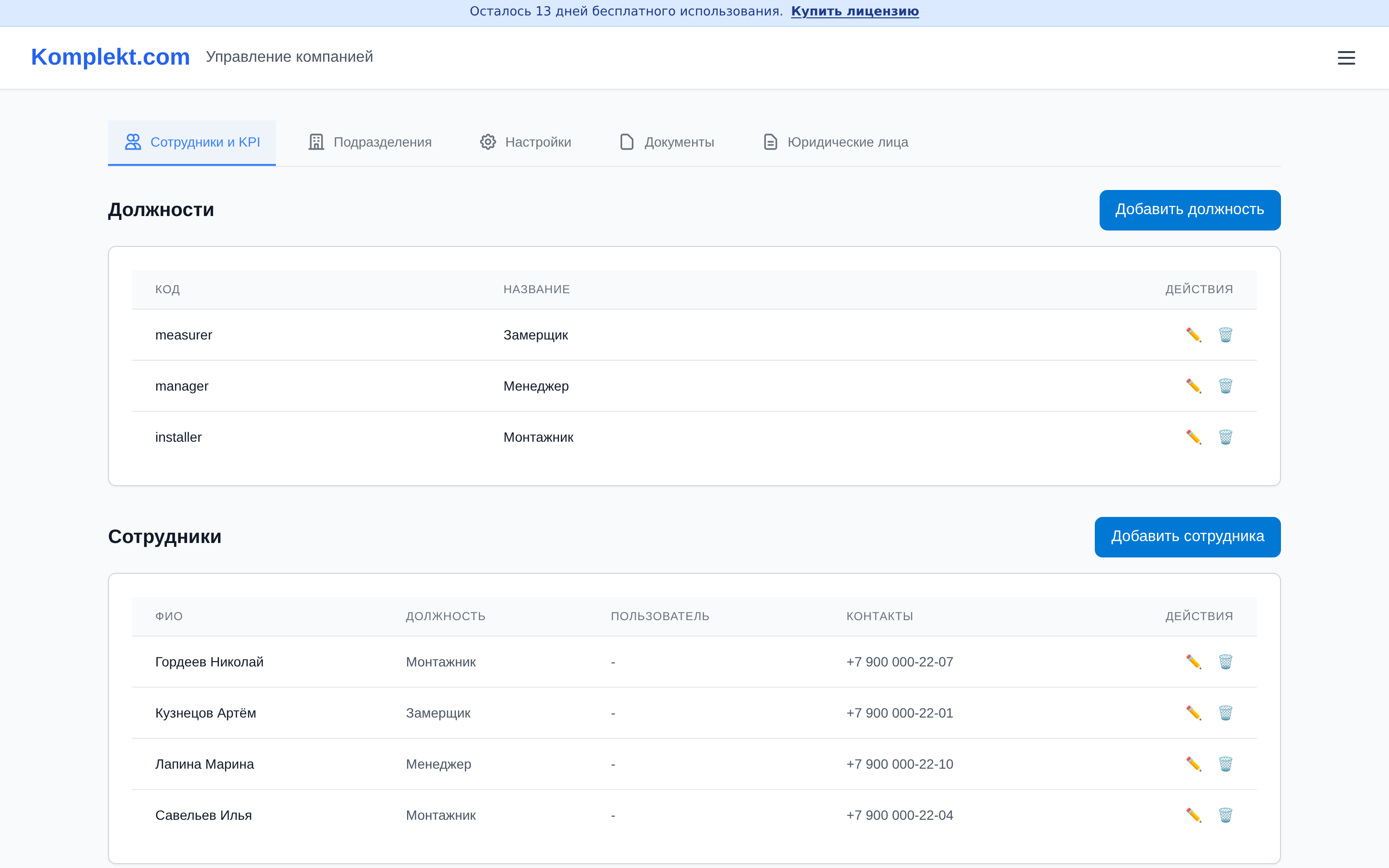Delete employee Кузнецов Артём
This screenshot has height=868, width=1389.
[1226, 712]
